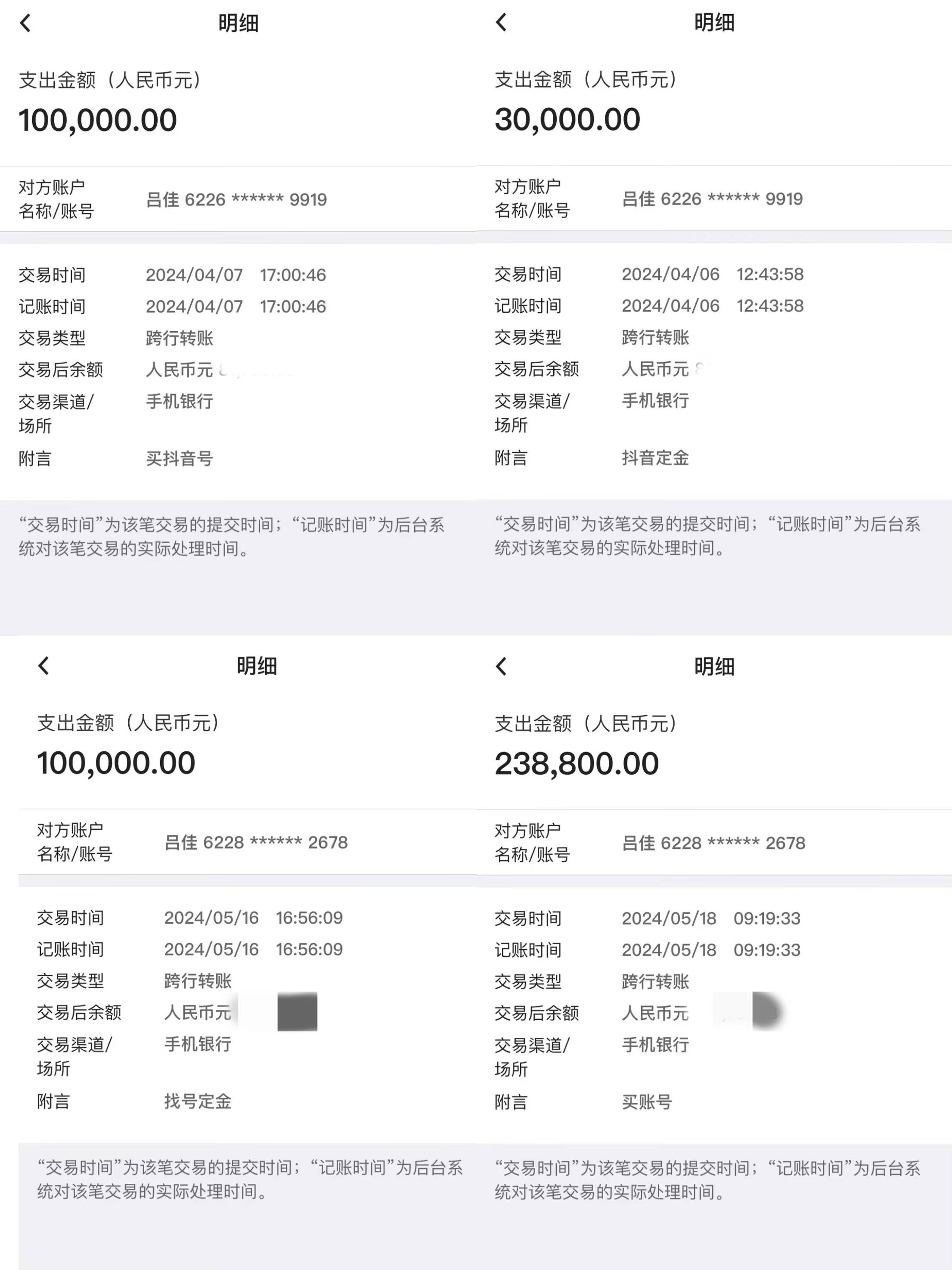Tap back arrow above 找号定金 transaction
952x1270 pixels.
[43, 666]
